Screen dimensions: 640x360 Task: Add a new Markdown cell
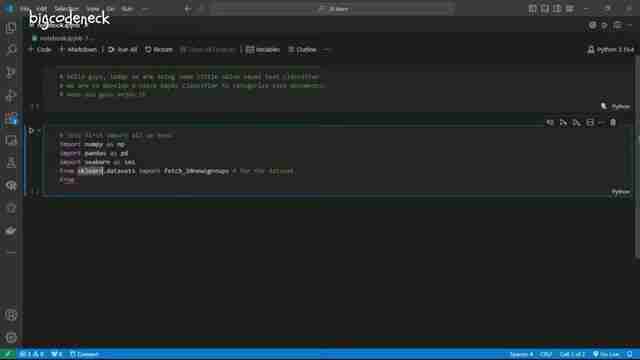click(78, 50)
